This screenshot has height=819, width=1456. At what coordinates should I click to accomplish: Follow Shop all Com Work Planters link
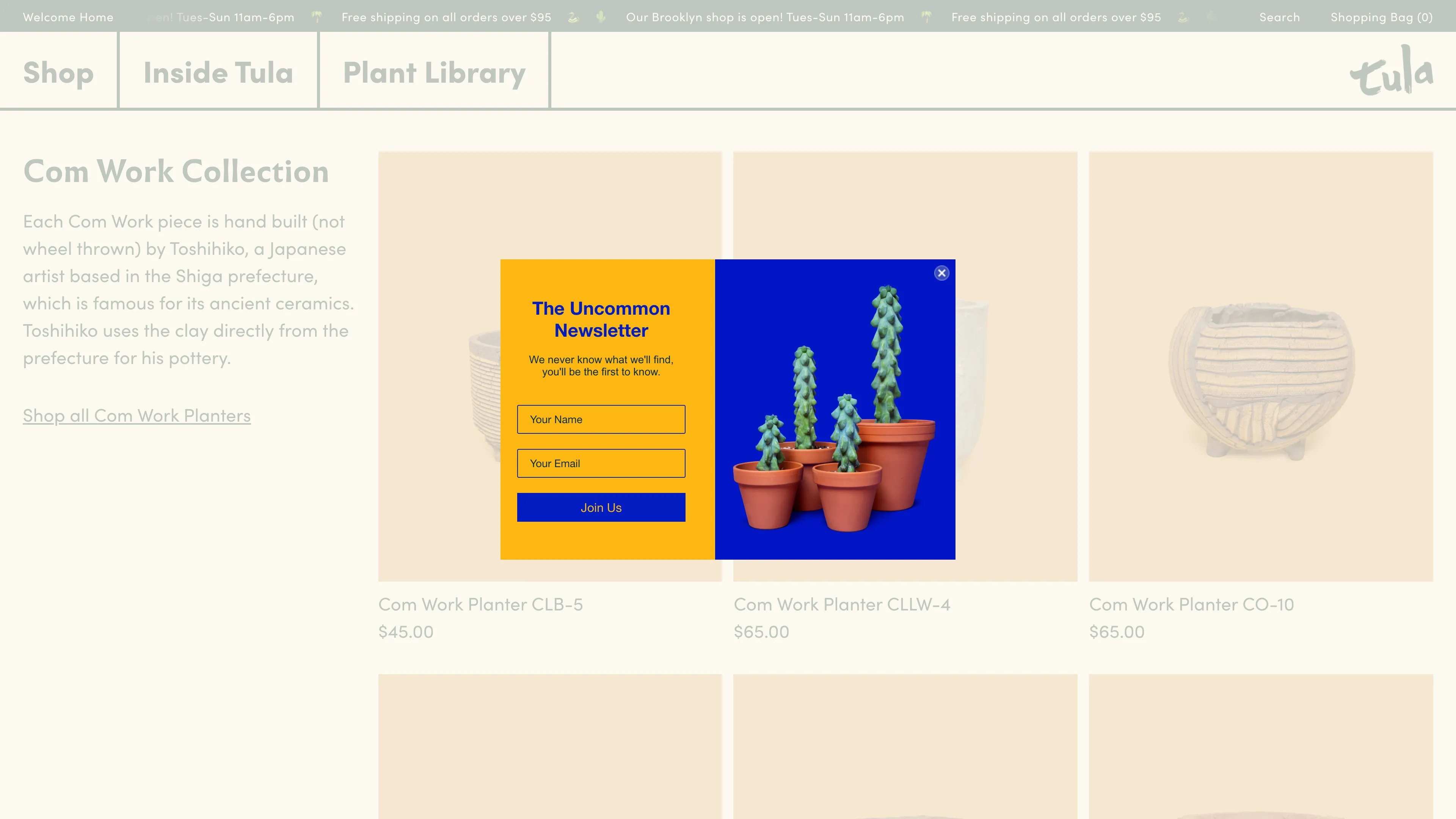point(137,416)
